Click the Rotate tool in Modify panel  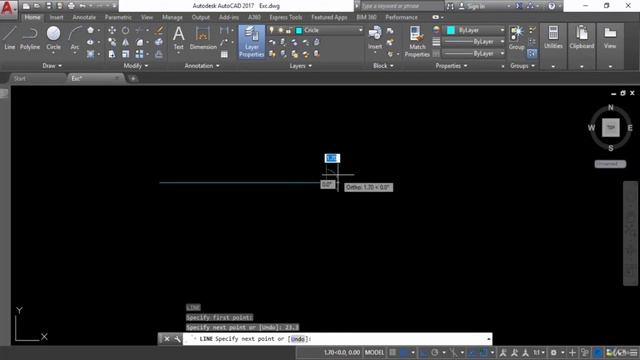pos(125,30)
